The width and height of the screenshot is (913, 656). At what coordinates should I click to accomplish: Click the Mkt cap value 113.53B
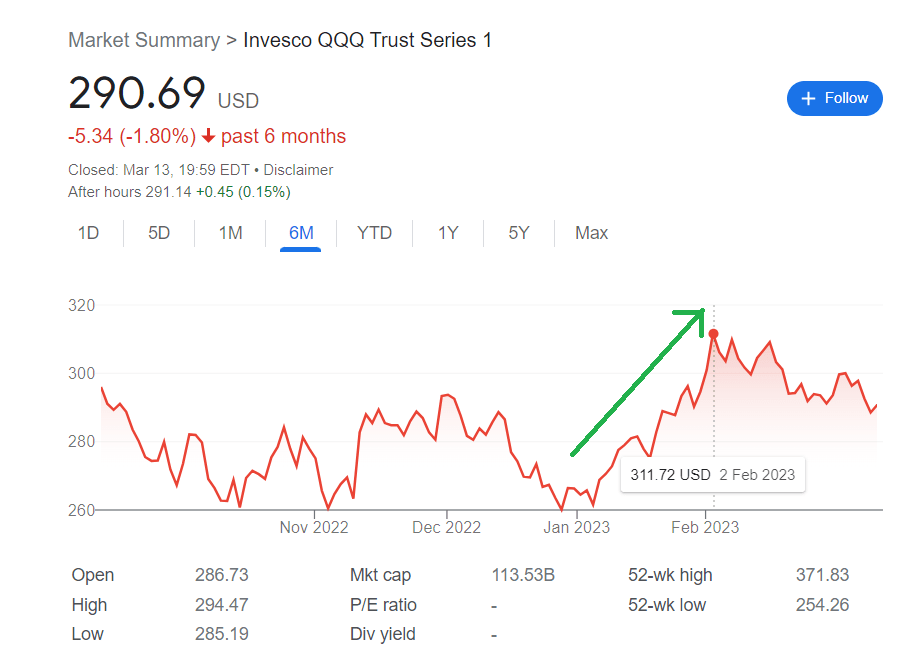click(523, 575)
